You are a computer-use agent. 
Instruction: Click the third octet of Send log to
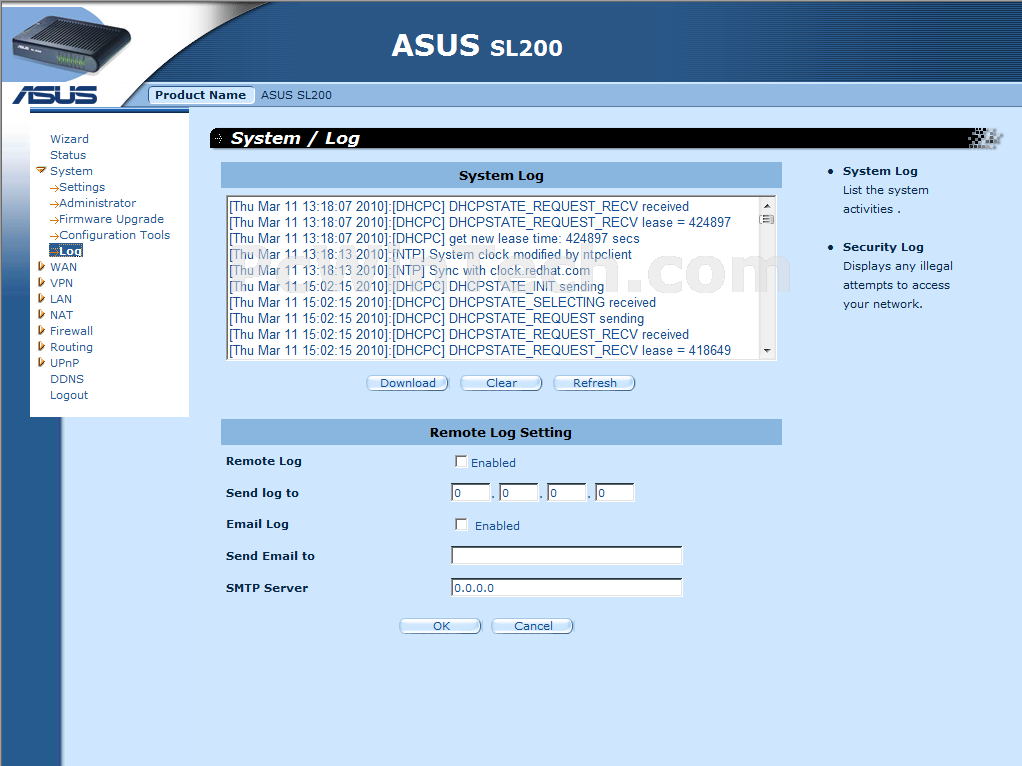pyautogui.click(x=567, y=492)
